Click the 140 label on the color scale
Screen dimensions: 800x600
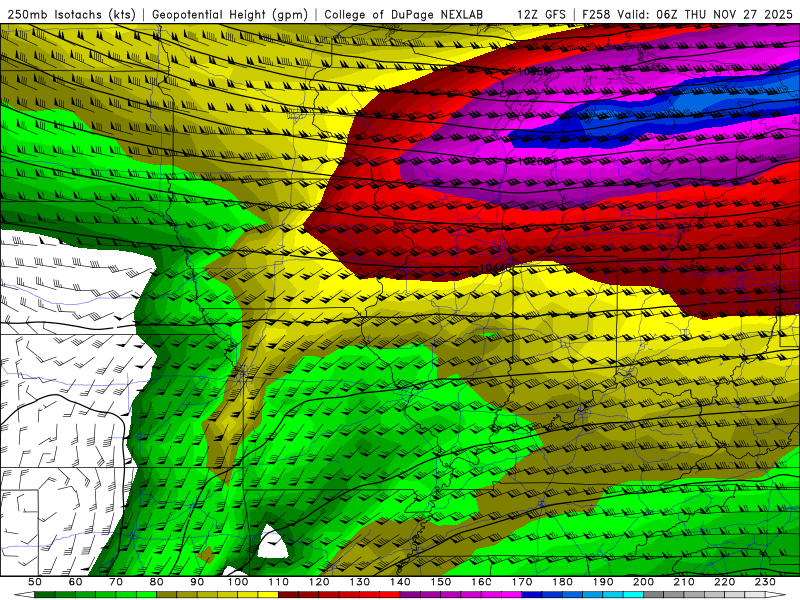(x=401, y=582)
